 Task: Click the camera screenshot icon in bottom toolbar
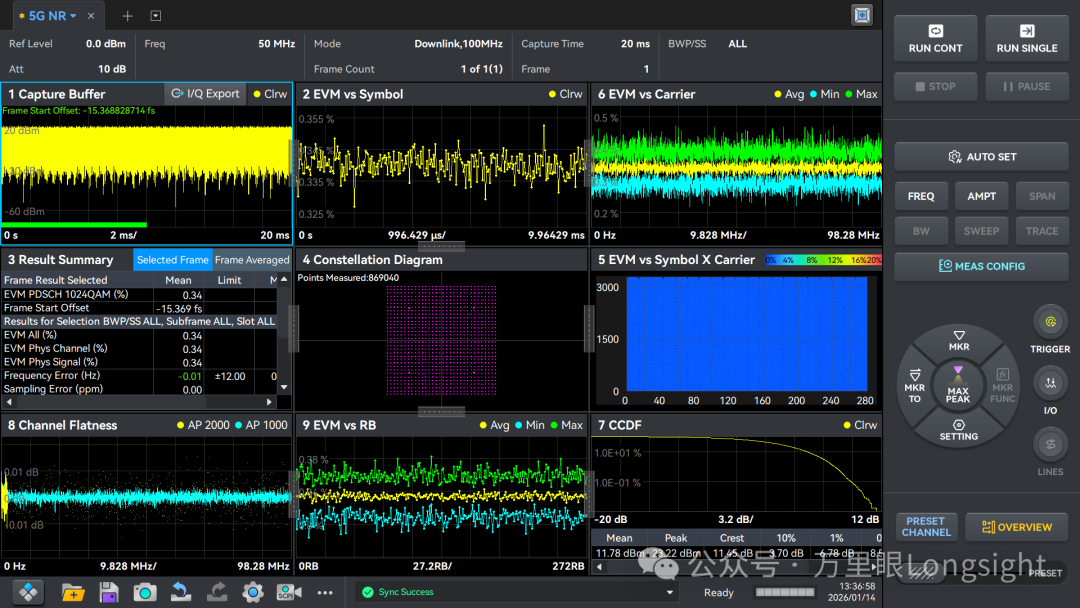(145, 592)
